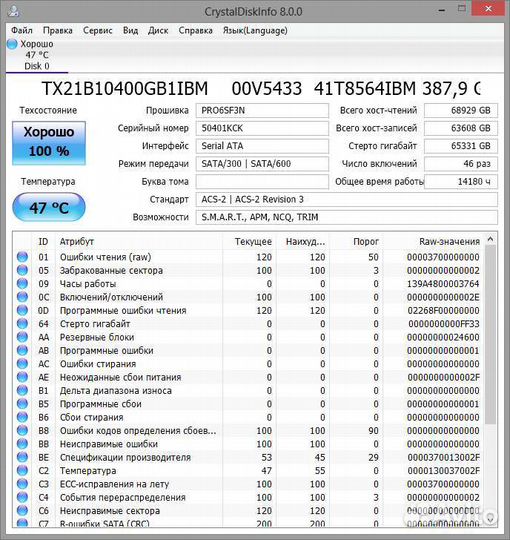Click the Возможности field S.M.A.R.T., APM, NCQ, TRIM

click(347, 217)
